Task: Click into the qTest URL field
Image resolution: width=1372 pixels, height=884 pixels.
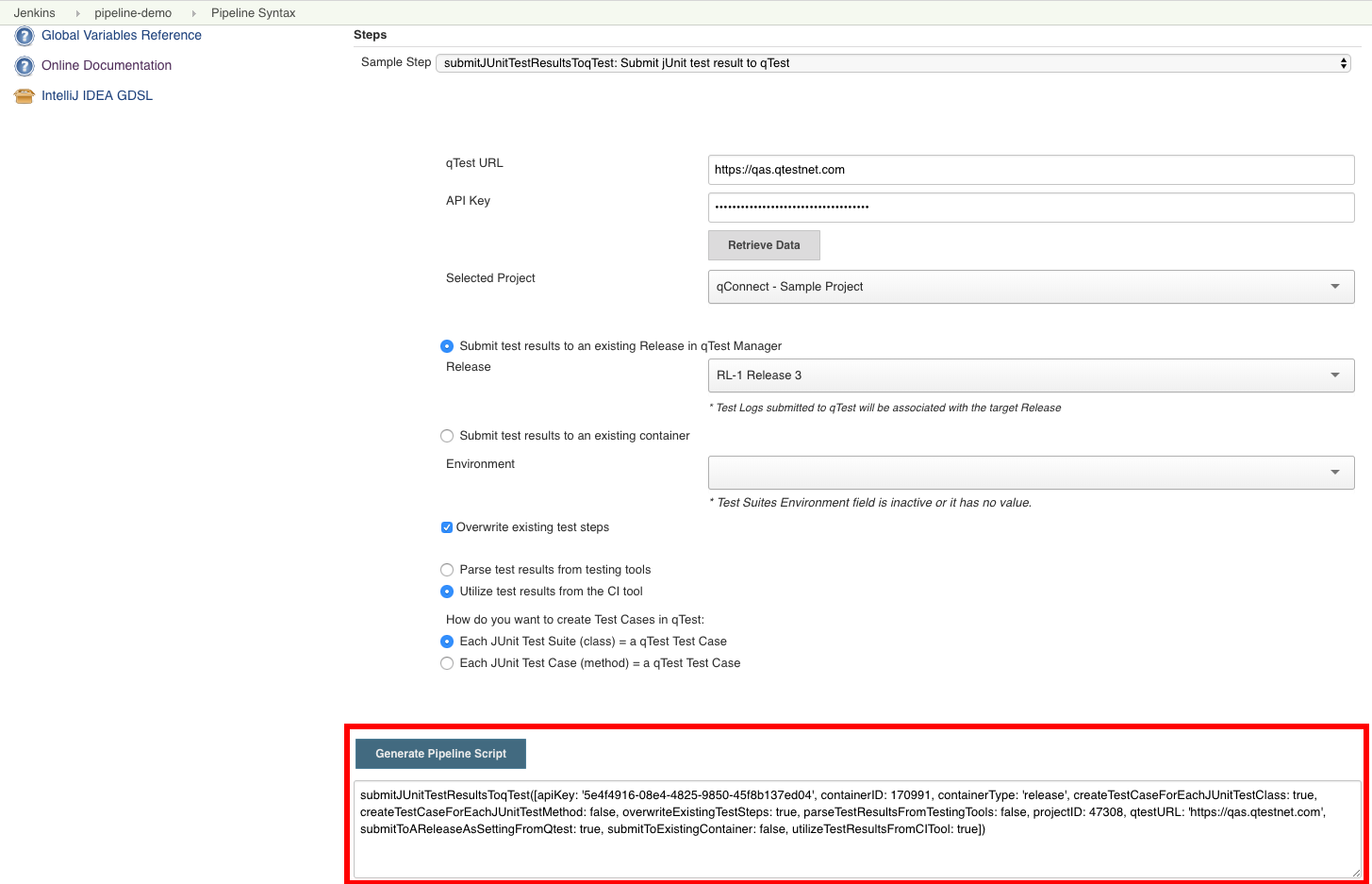Action: tap(1030, 170)
